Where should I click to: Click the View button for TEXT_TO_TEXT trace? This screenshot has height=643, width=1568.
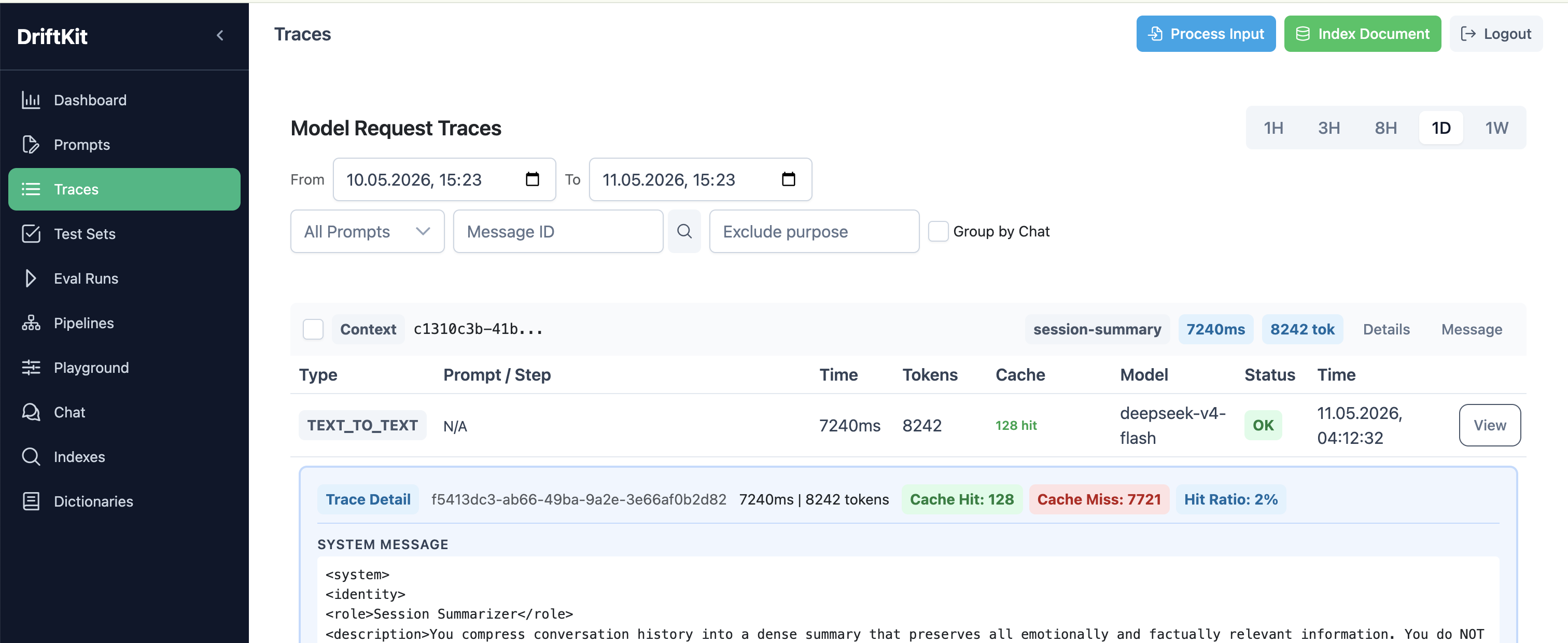coord(1490,425)
